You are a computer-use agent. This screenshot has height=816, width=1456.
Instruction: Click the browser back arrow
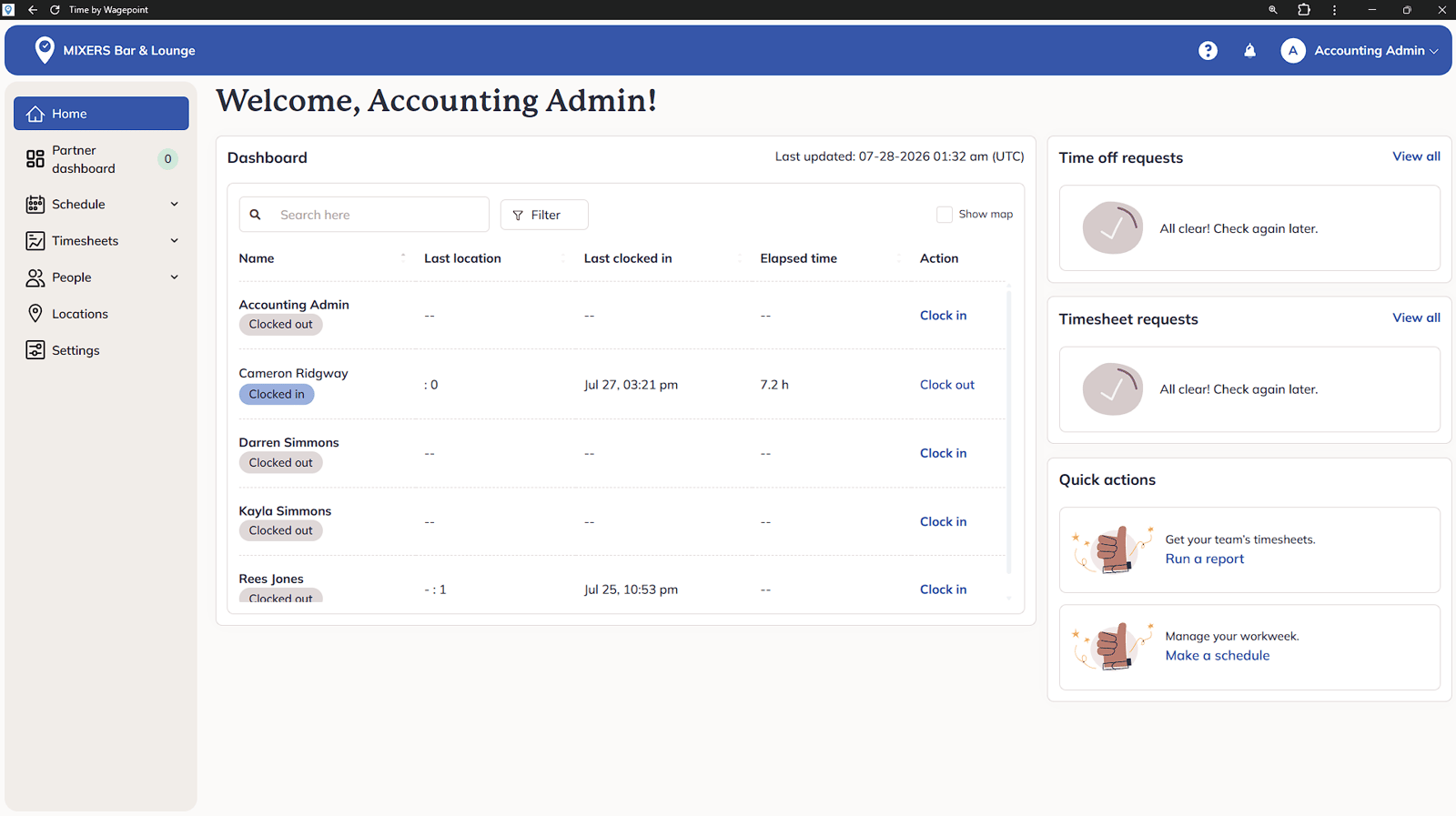tap(33, 10)
